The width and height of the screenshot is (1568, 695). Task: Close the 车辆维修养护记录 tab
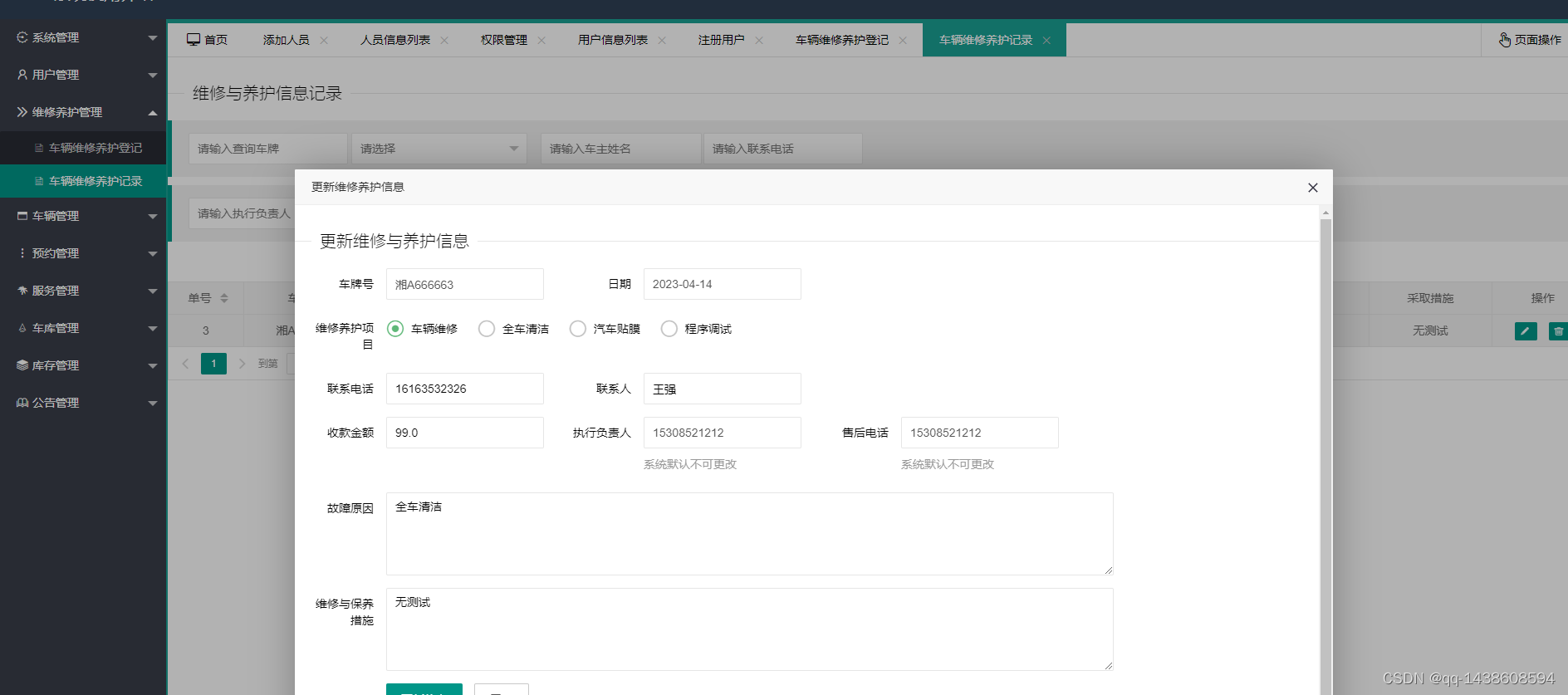click(1046, 40)
